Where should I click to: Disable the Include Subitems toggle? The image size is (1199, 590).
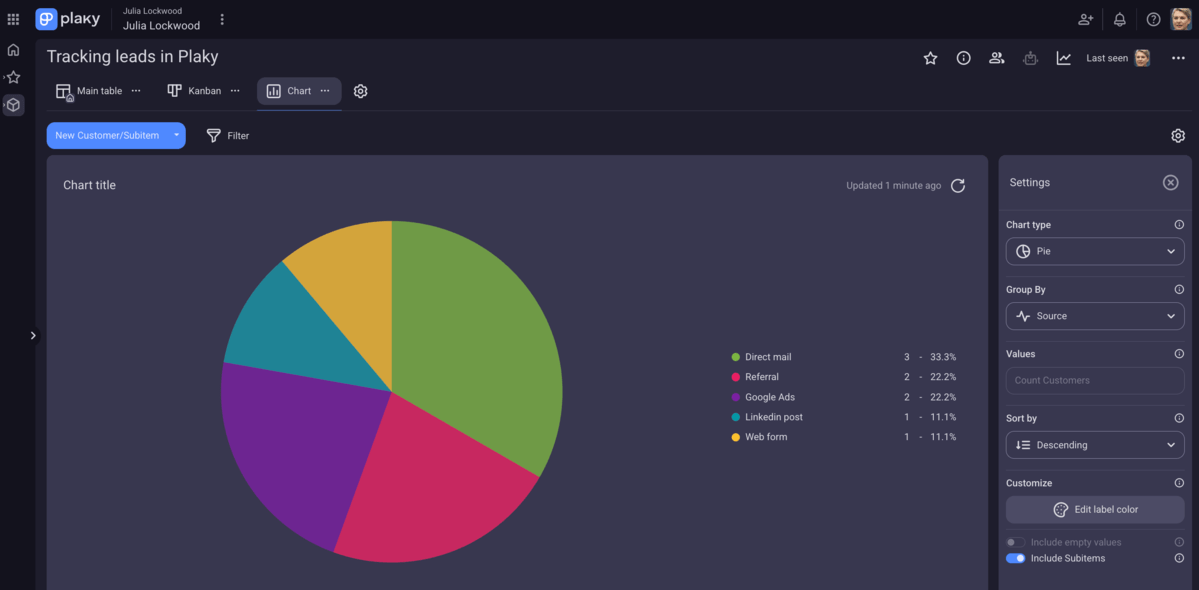pos(1015,558)
